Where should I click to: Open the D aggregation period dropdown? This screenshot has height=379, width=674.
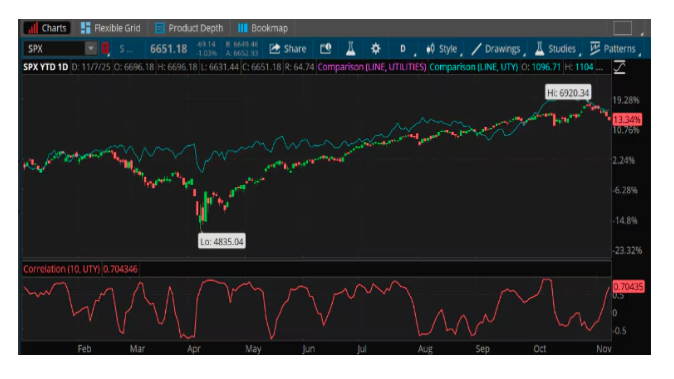pos(403,49)
